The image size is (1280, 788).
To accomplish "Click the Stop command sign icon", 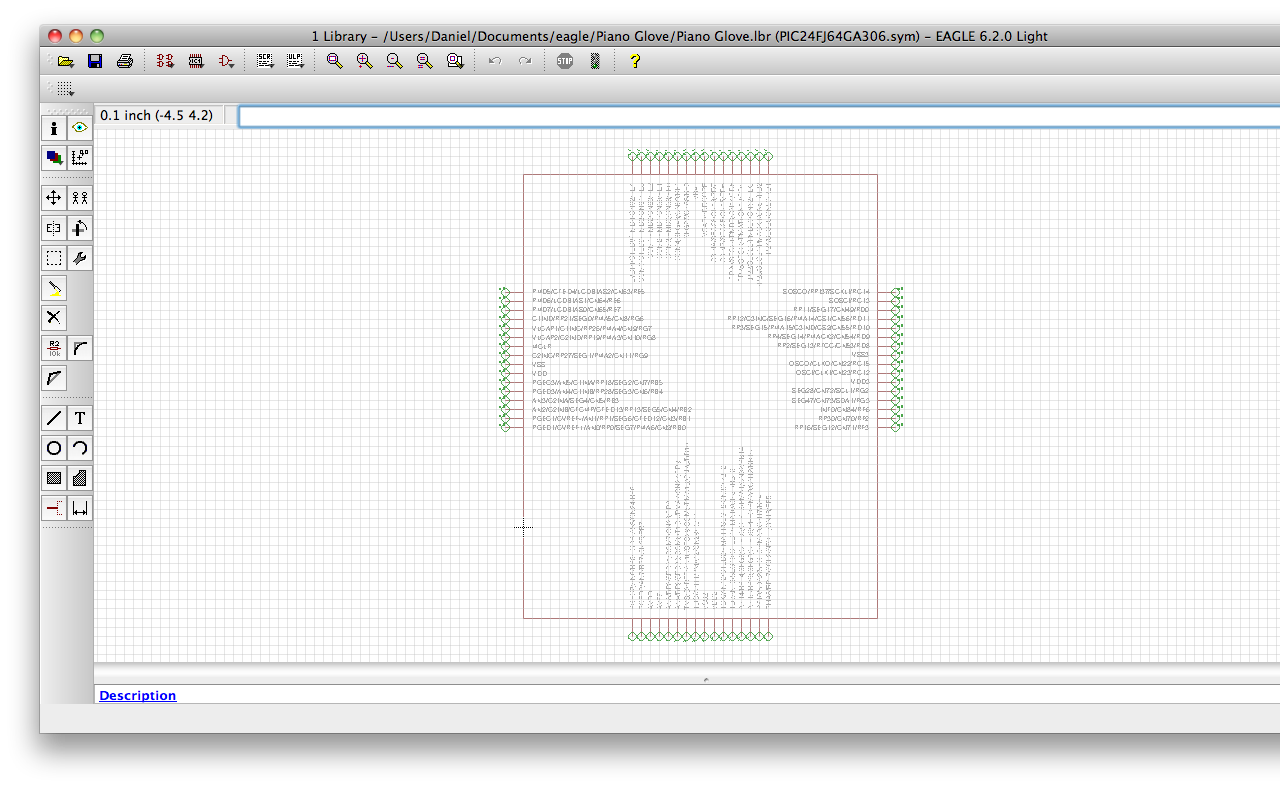I will [565, 61].
